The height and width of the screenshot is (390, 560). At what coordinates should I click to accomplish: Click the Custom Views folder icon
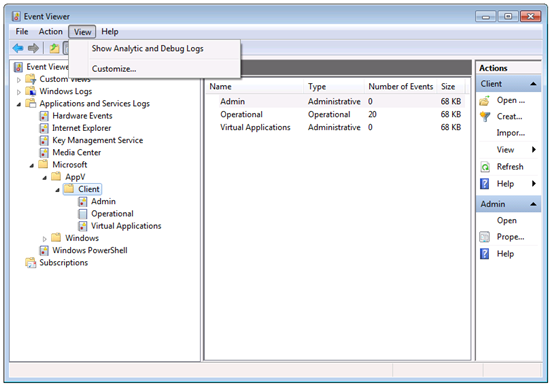[31, 79]
